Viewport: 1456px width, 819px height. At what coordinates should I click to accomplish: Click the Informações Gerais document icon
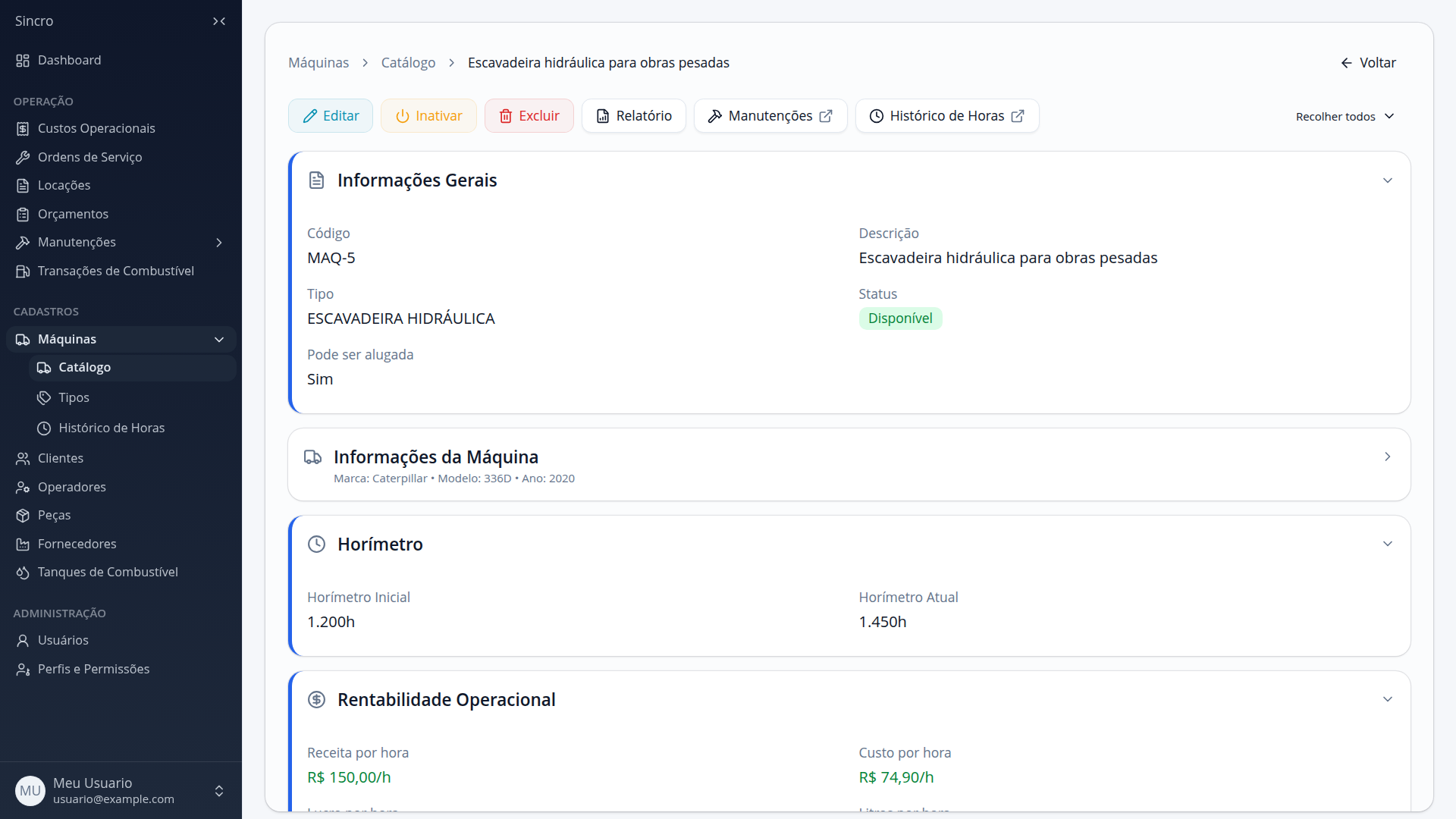click(x=316, y=180)
